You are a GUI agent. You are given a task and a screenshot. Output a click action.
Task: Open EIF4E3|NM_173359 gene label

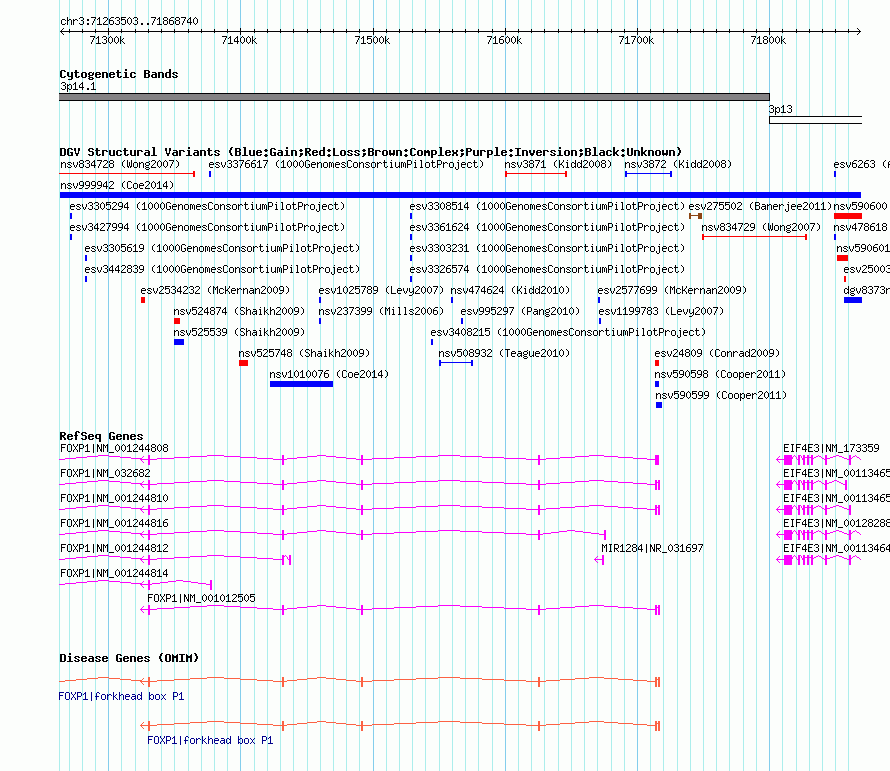[x=831, y=448]
